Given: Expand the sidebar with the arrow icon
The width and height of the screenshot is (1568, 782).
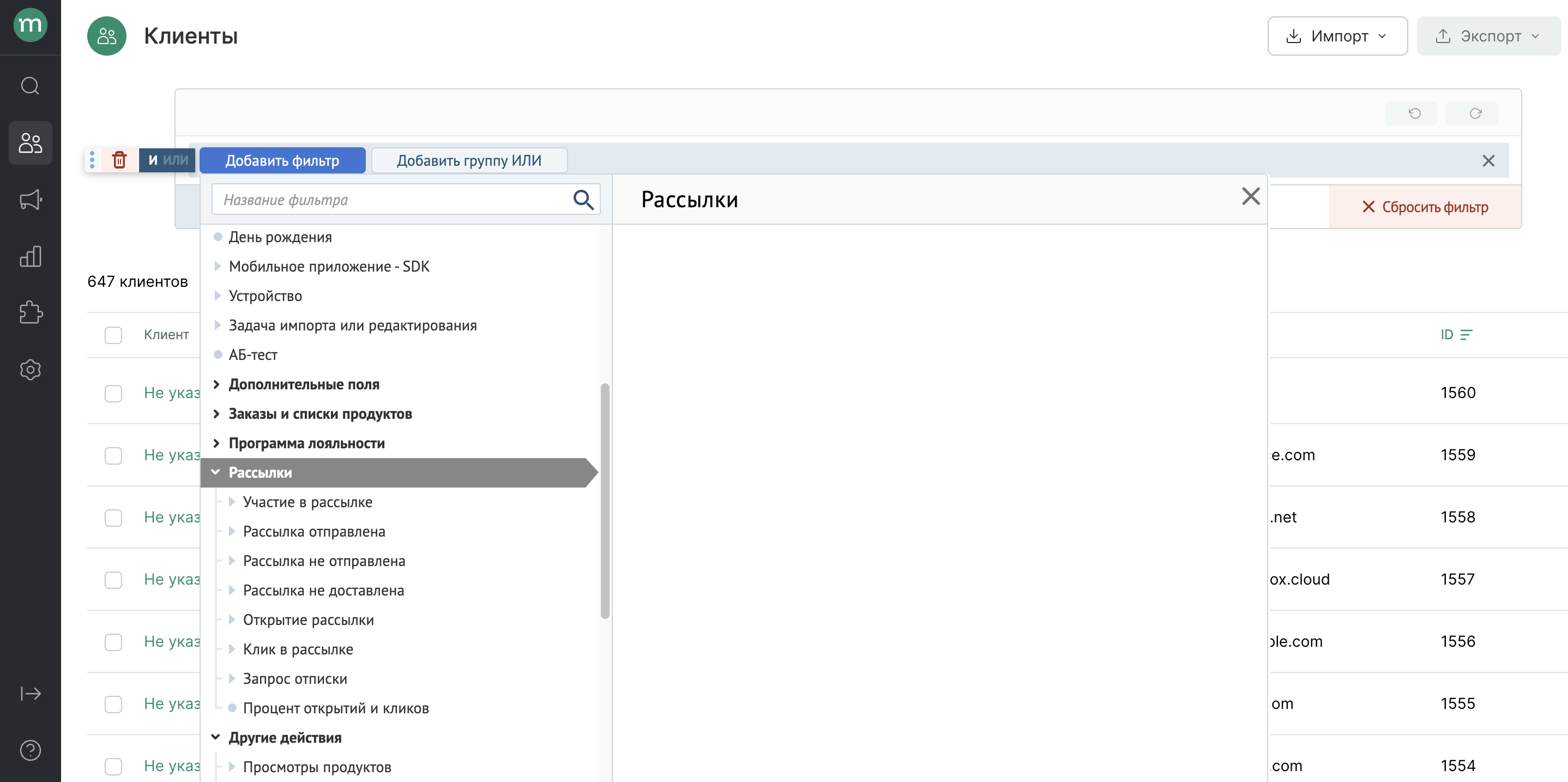Looking at the screenshot, I should (x=30, y=694).
